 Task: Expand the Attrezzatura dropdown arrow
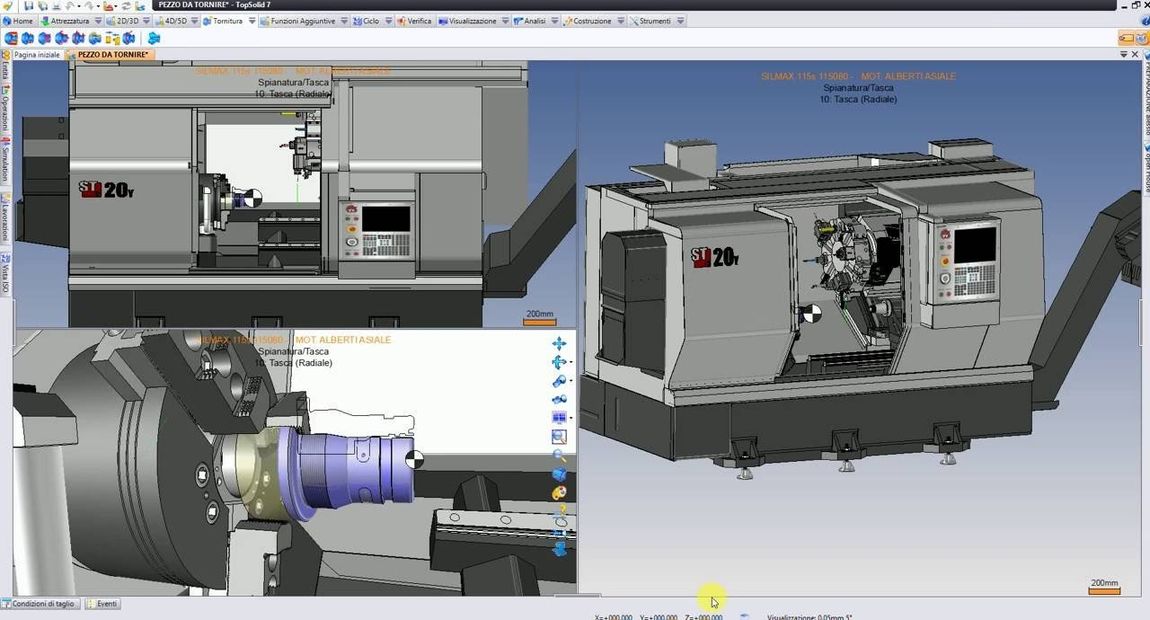click(x=98, y=21)
